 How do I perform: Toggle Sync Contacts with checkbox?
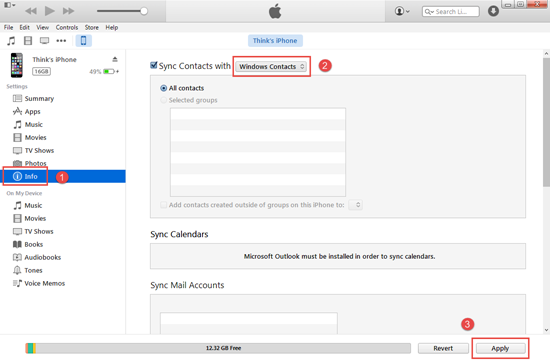tap(154, 65)
